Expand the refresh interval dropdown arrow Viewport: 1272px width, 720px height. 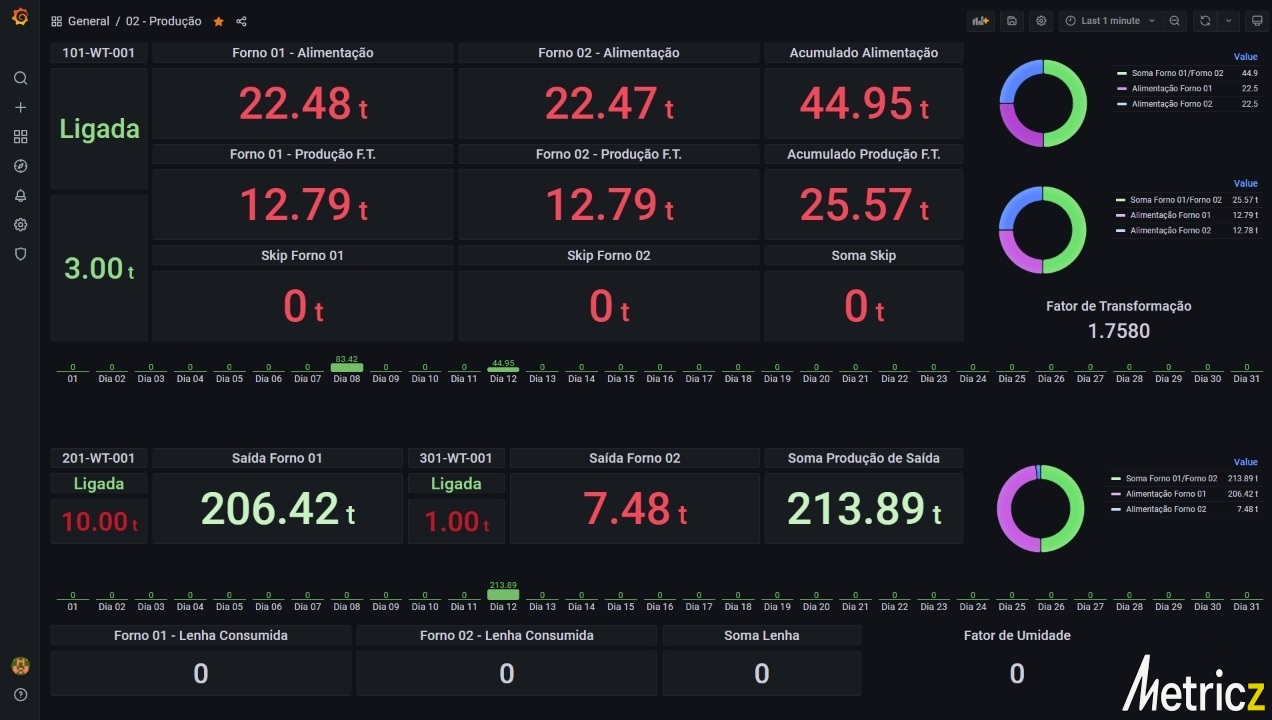1229,21
